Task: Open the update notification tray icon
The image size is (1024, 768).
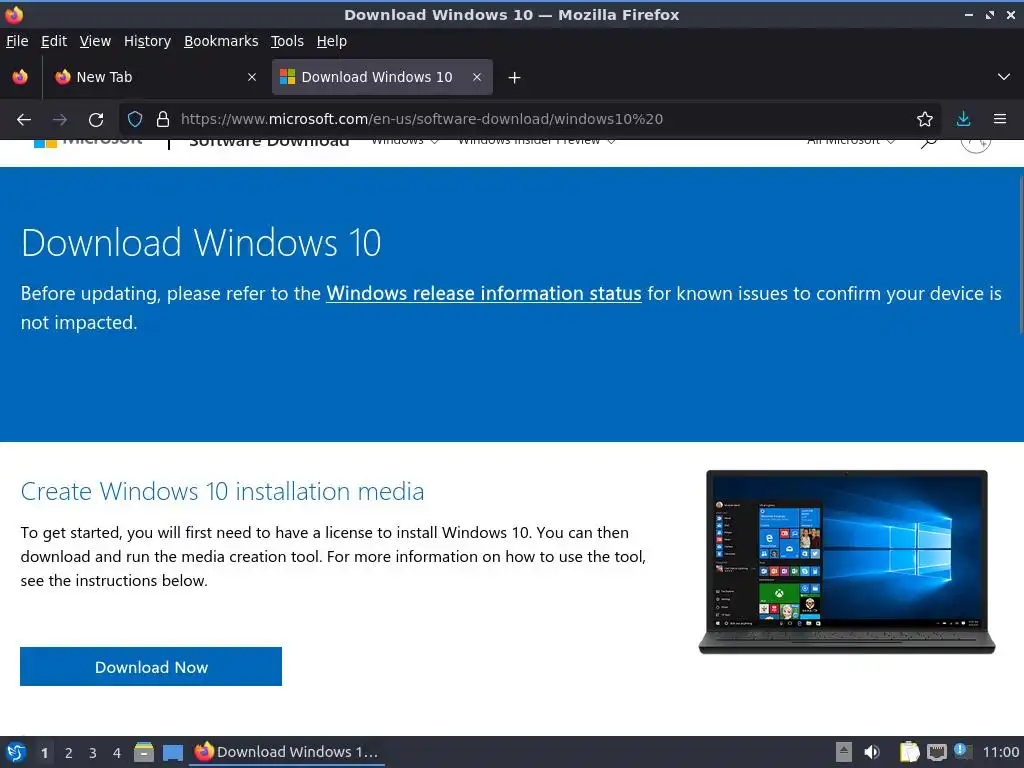Action: tap(963, 751)
